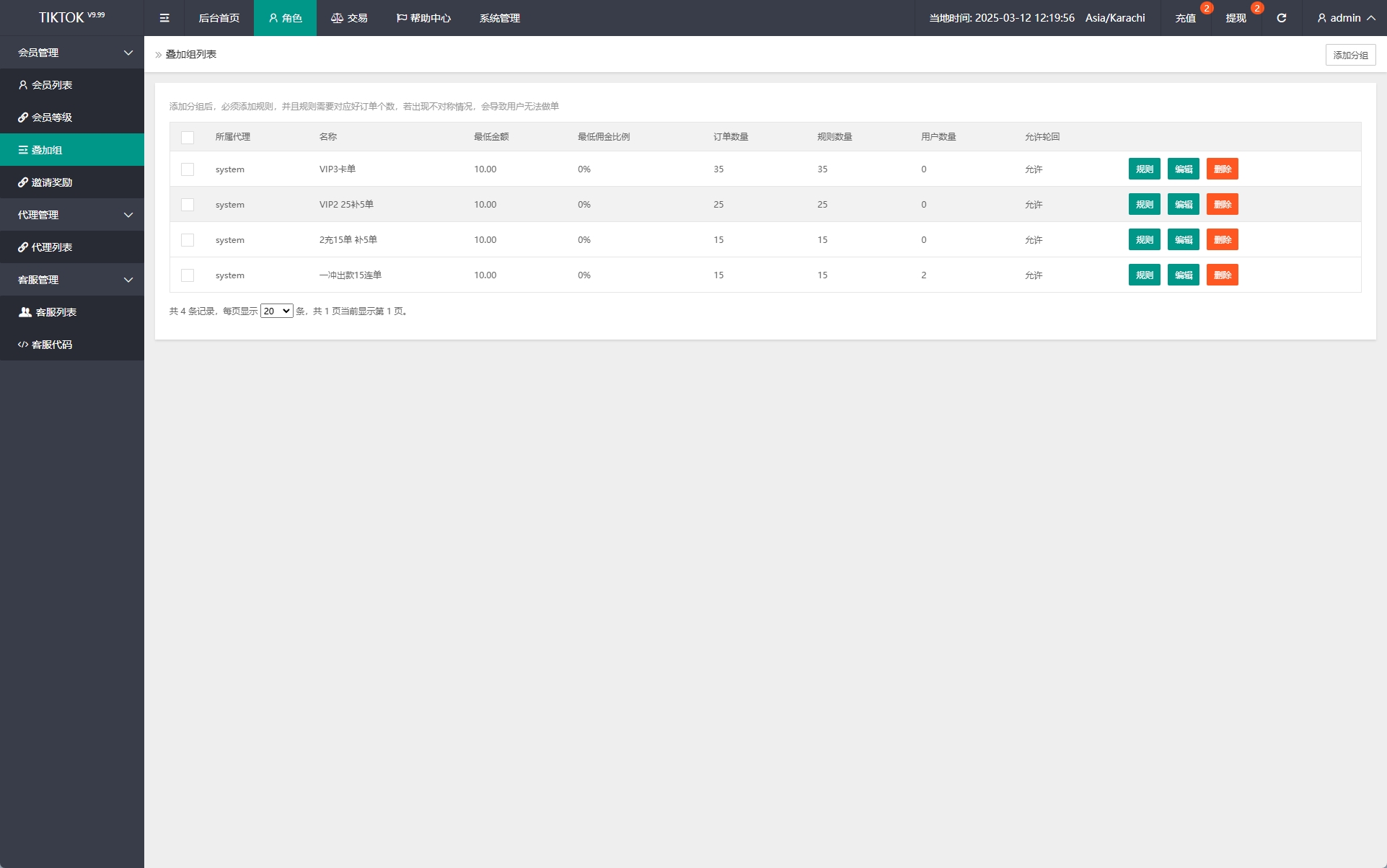Open 会员列表 member list in sidebar
The height and width of the screenshot is (868, 1387).
pos(52,85)
